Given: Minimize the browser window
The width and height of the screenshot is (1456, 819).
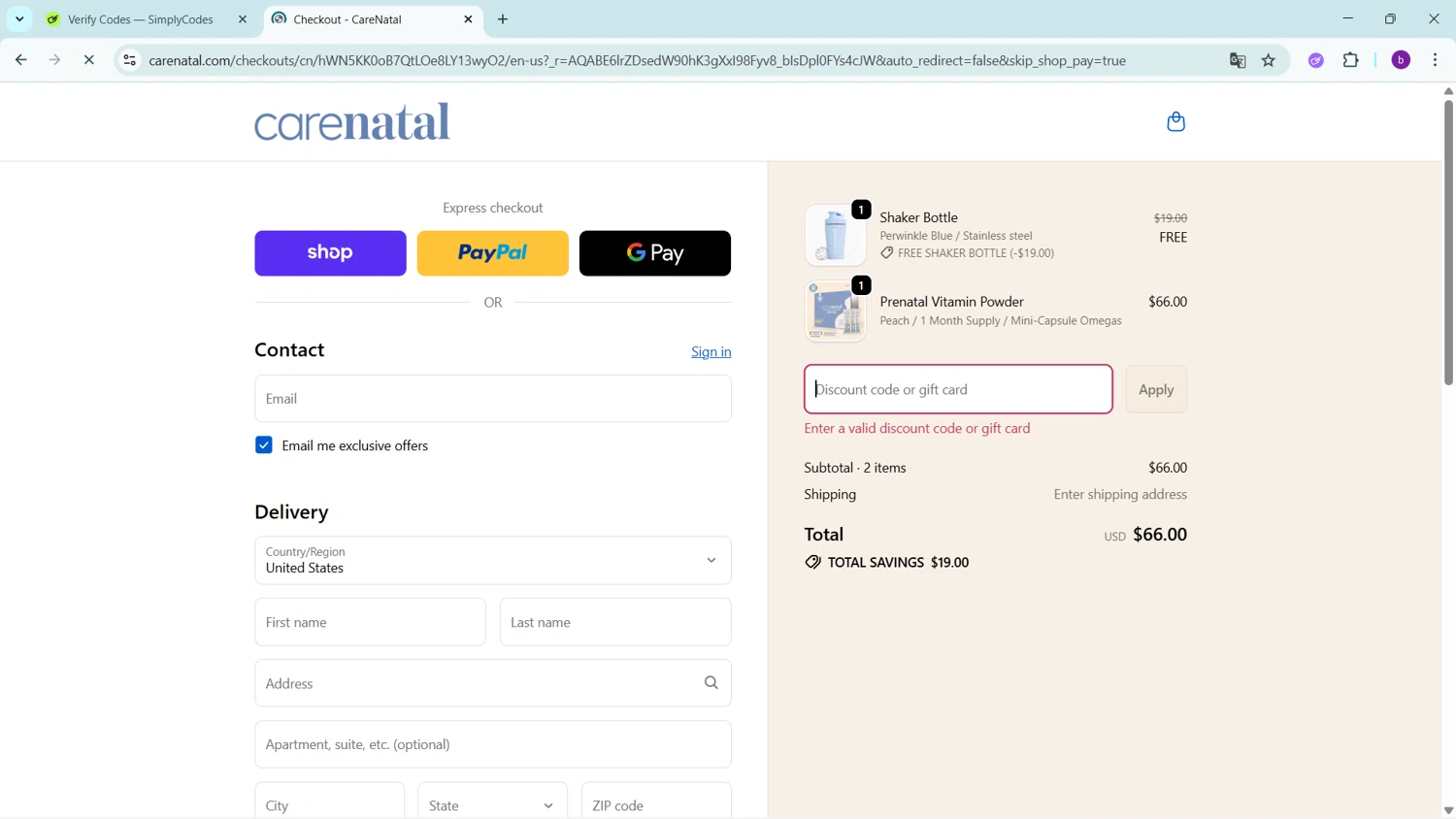Looking at the screenshot, I should click(x=1347, y=18).
